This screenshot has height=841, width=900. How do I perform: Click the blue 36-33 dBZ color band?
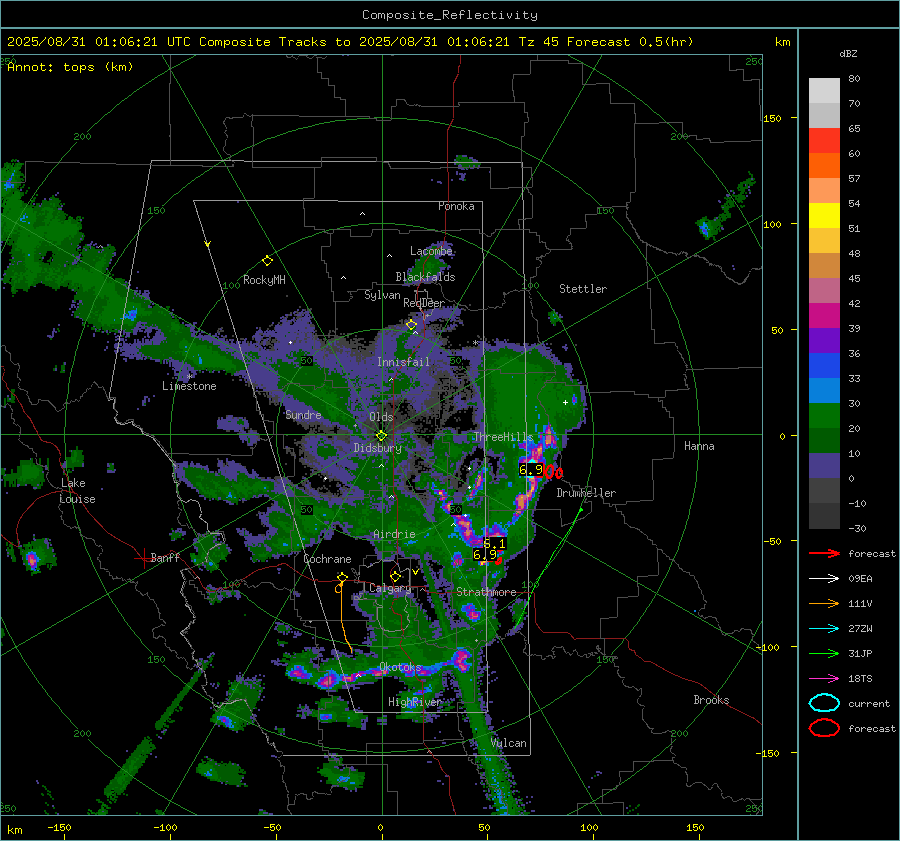824,366
